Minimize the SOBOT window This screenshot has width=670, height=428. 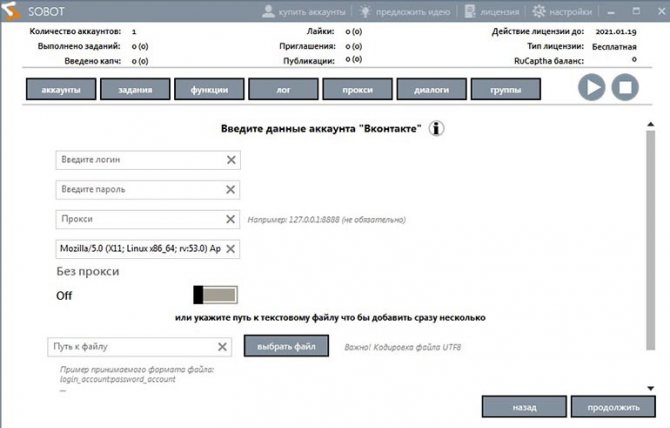click(611, 12)
